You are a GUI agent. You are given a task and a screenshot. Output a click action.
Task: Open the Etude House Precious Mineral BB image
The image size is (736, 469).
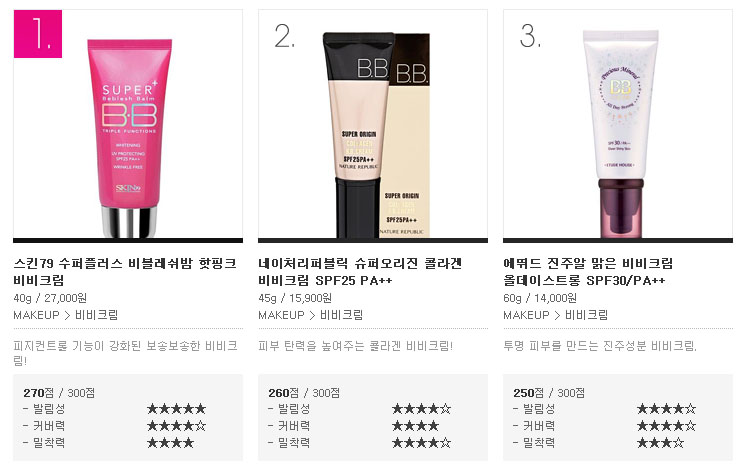pos(620,134)
